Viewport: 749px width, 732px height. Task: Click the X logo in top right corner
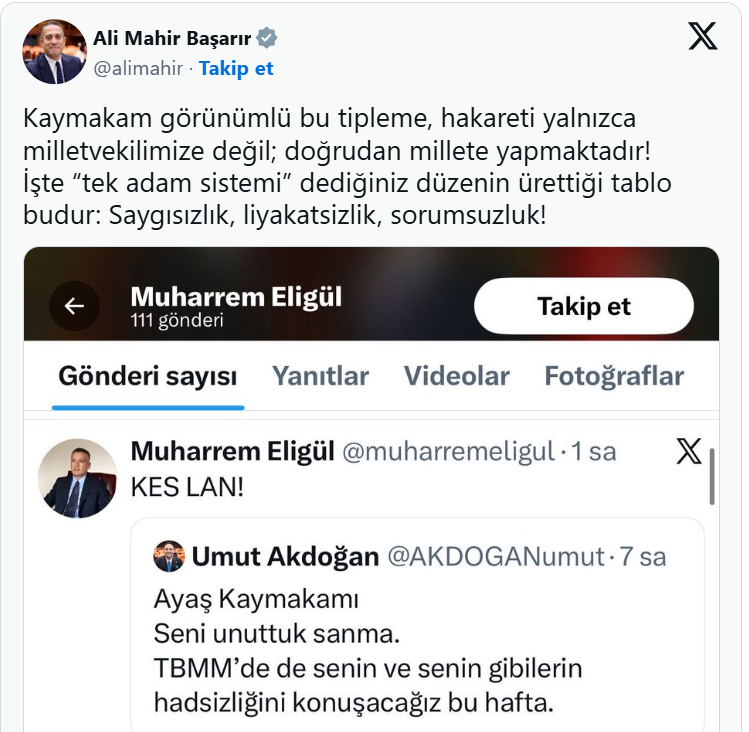tap(703, 36)
